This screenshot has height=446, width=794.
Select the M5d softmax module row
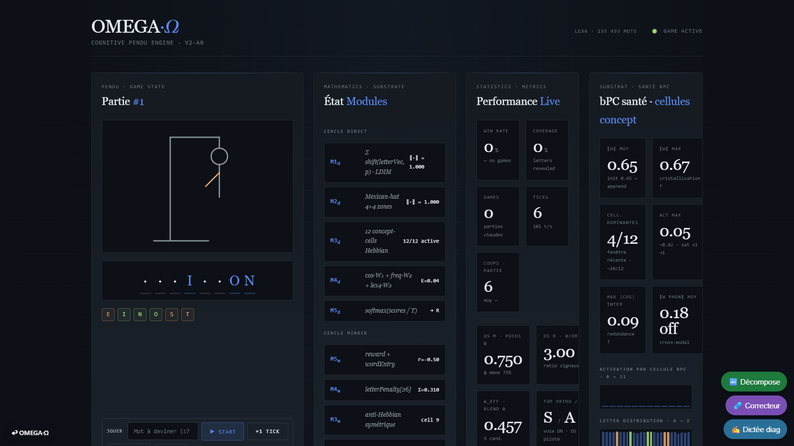(385, 311)
